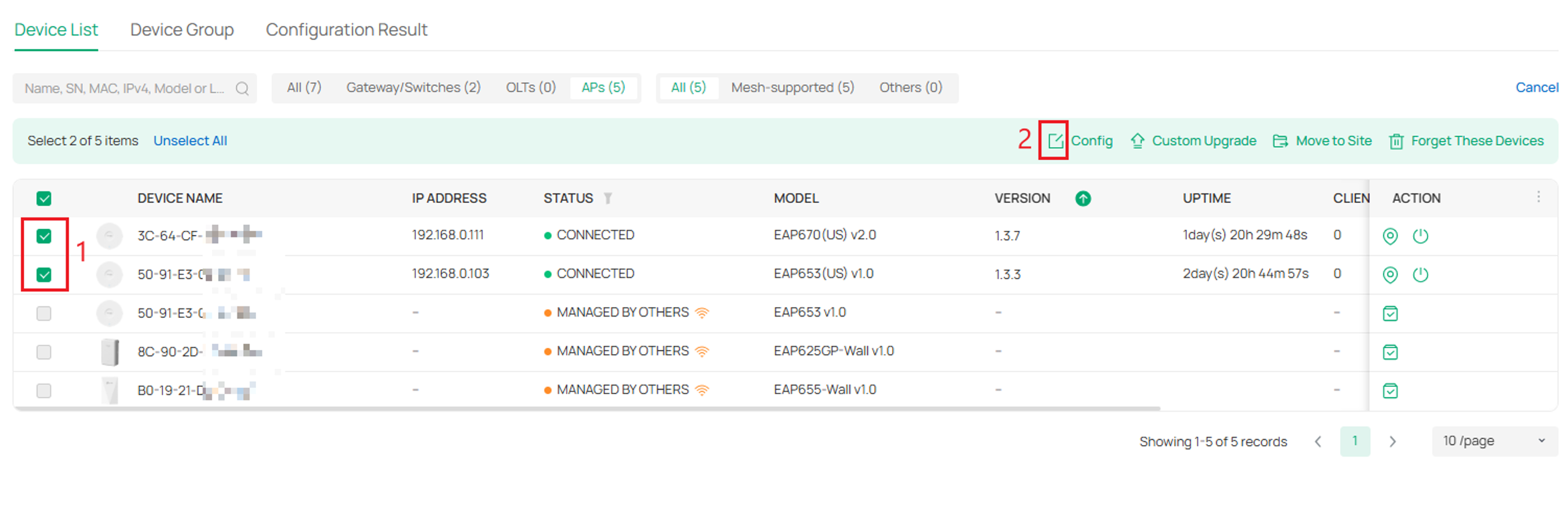The image size is (1568, 510).
Task: Select the Others (0) filter
Action: 911,88
